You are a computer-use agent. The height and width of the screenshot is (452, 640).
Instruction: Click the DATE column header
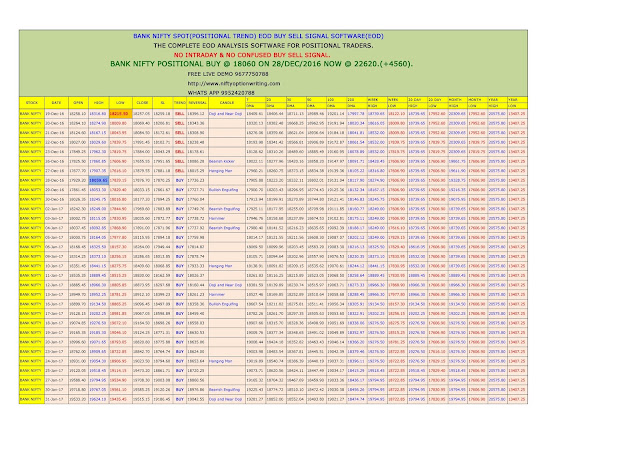click(x=56, y=103)
